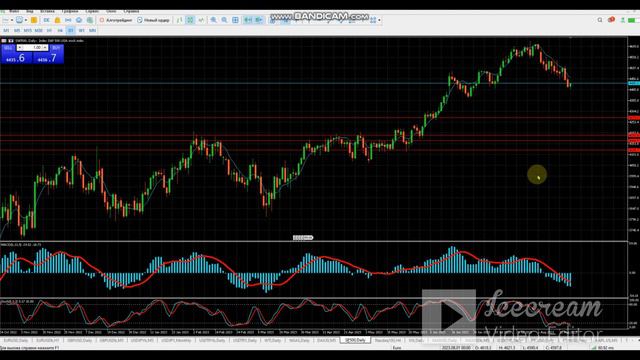This screenshot has height=360, width=640.
Task: Switch chart to candlesticks type
Action: tap(190, 20)
